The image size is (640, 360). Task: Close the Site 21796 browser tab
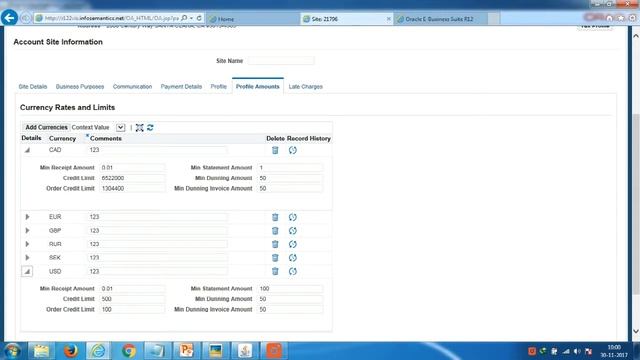point(389,19)
